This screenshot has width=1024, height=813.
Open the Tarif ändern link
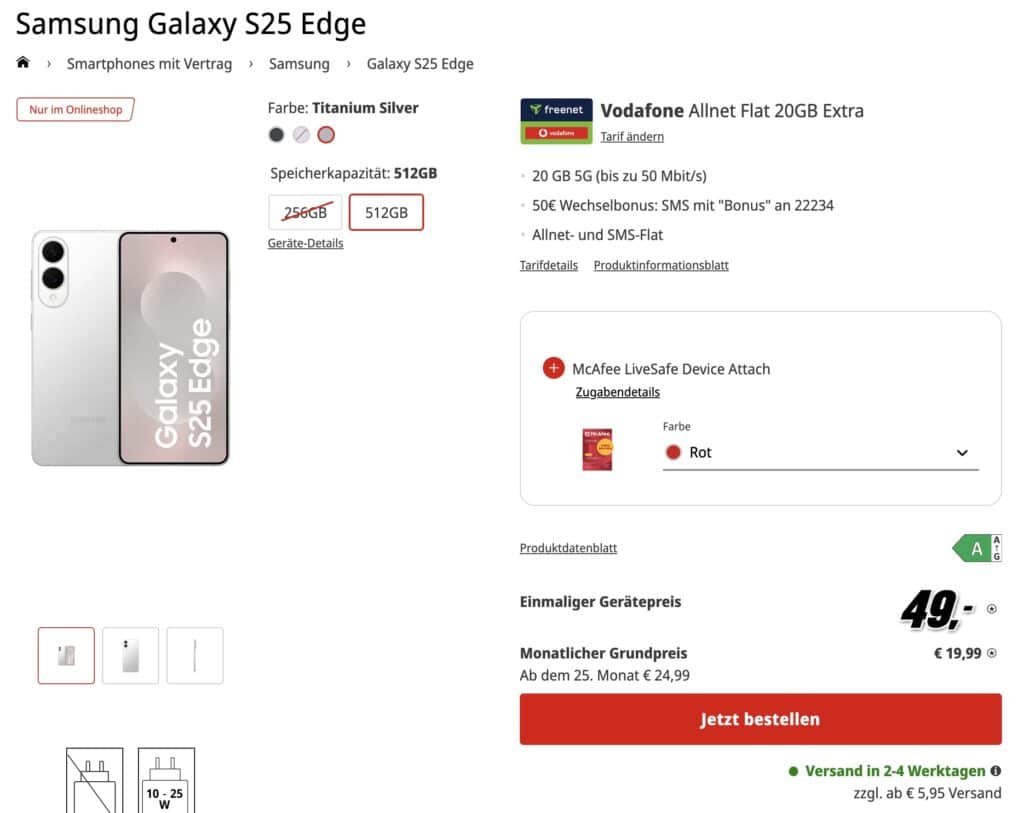632,137
